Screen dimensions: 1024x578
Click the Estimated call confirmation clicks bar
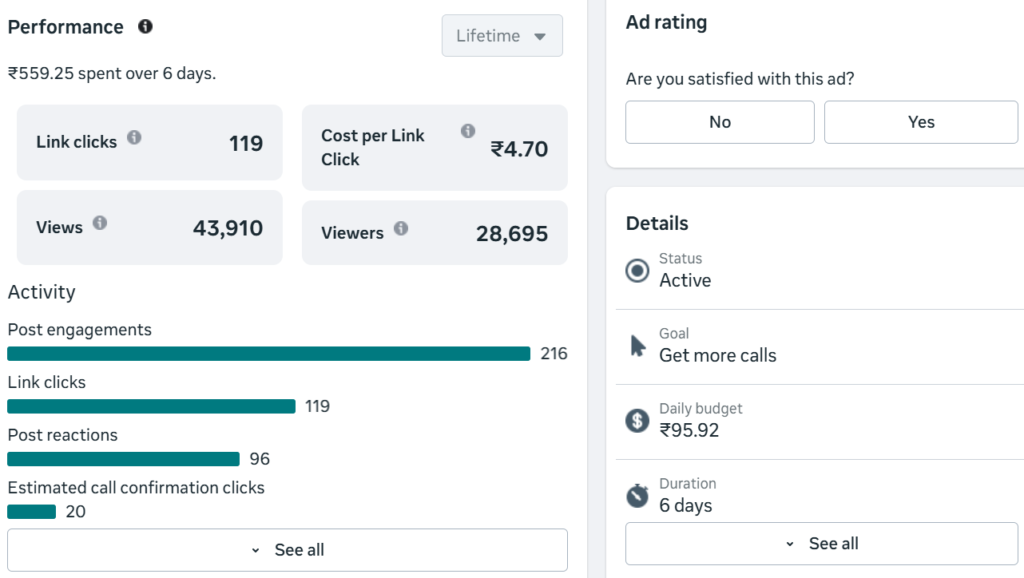click(x=31, y=511)
